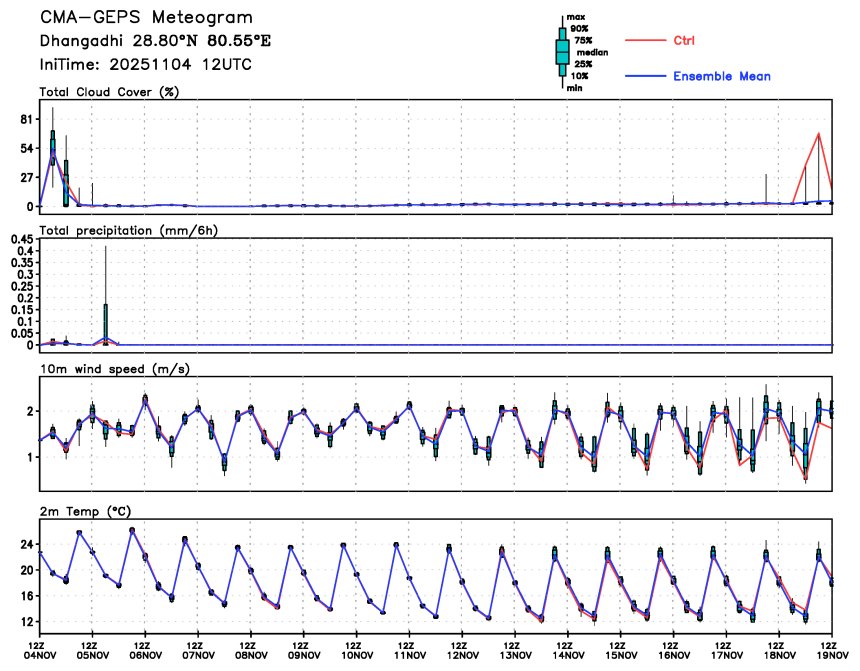The width and height of the screenshot is (860, 671).
Task: Click the 27 tick on cloud cover axis
Action: pos(27,177)
